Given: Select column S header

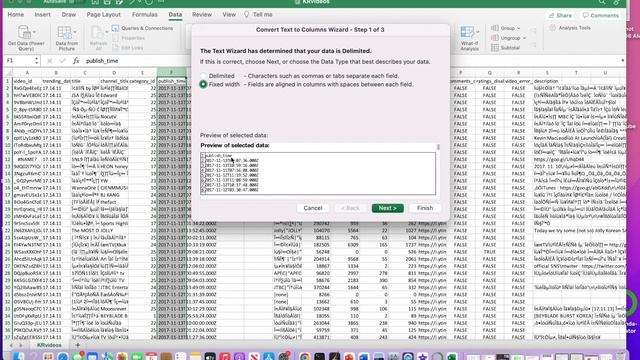Looking at the screenshot, I should pos(547,73).
